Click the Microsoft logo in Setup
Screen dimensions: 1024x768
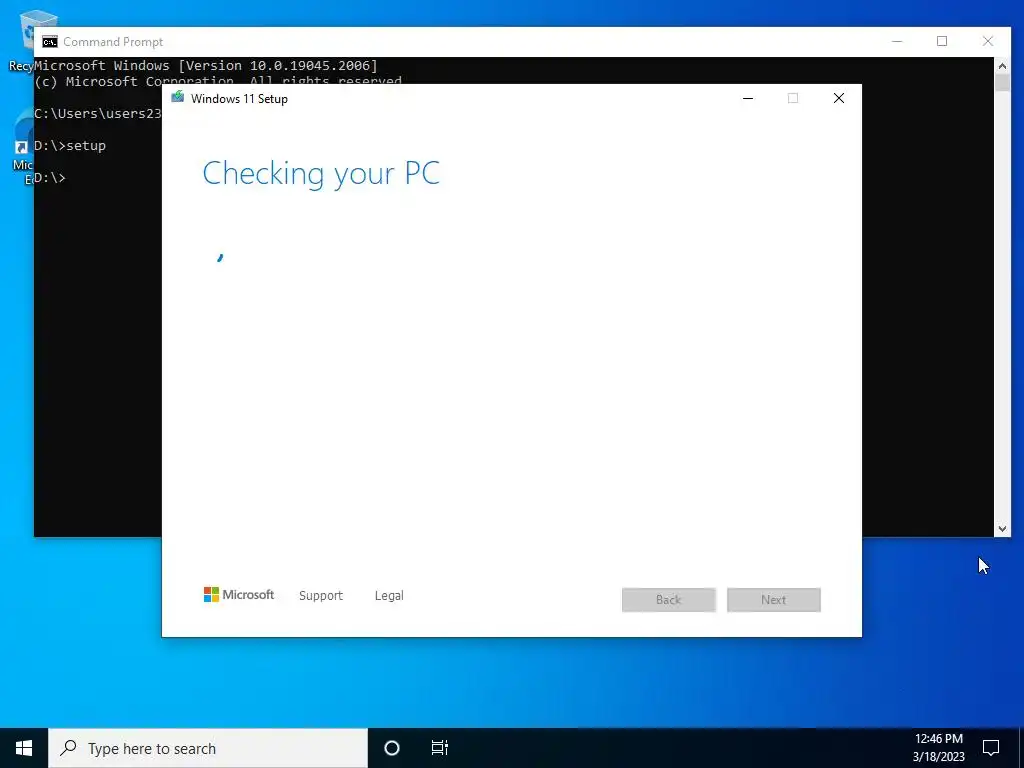[x=239, y=595]
